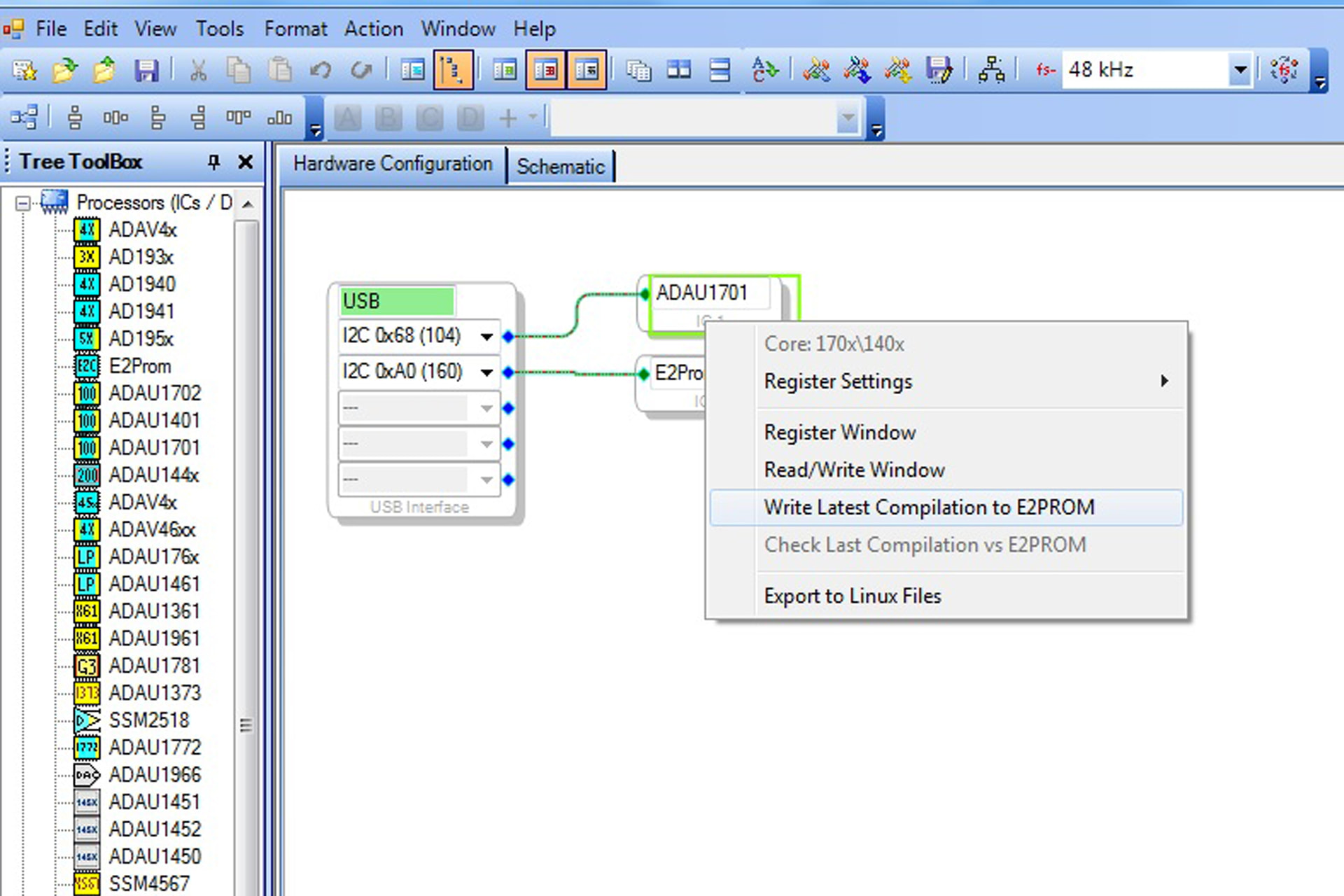The width and height of the screenshot is (1344, 896).
Task: Pin the Tree ToolBox panel
Action: click(214, 162)
